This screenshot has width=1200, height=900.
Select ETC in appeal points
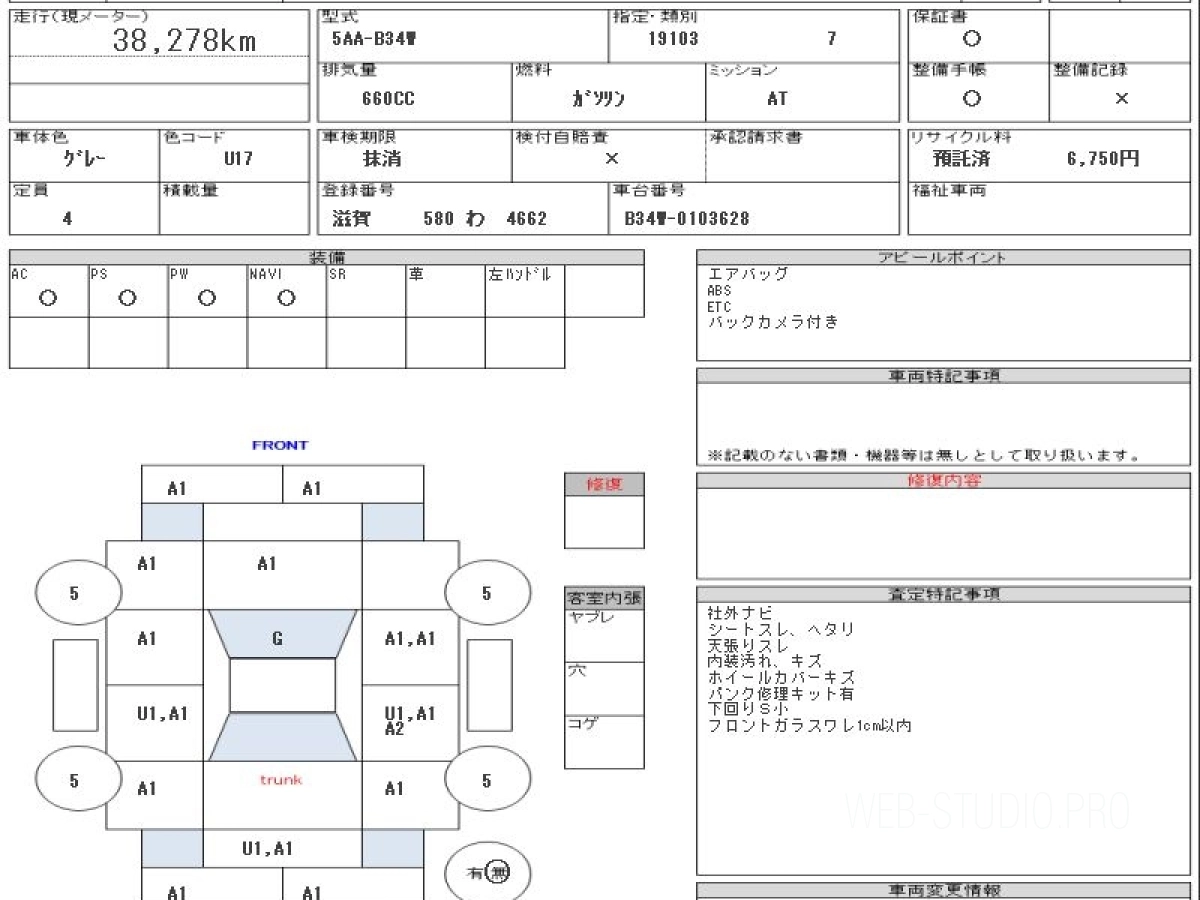point(719,307)
